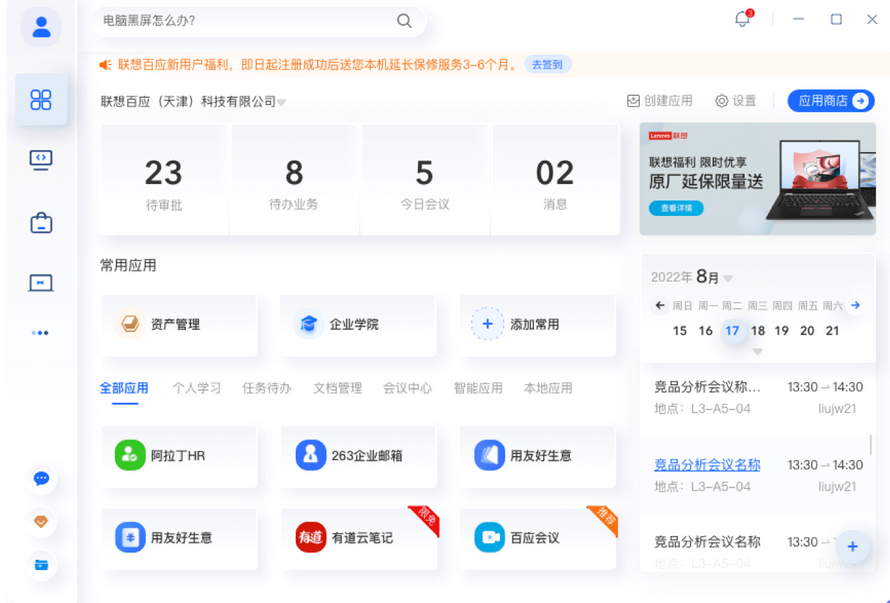
Task: Click the Lenovo warranty banner laptop image
Action: pos(820,181)
